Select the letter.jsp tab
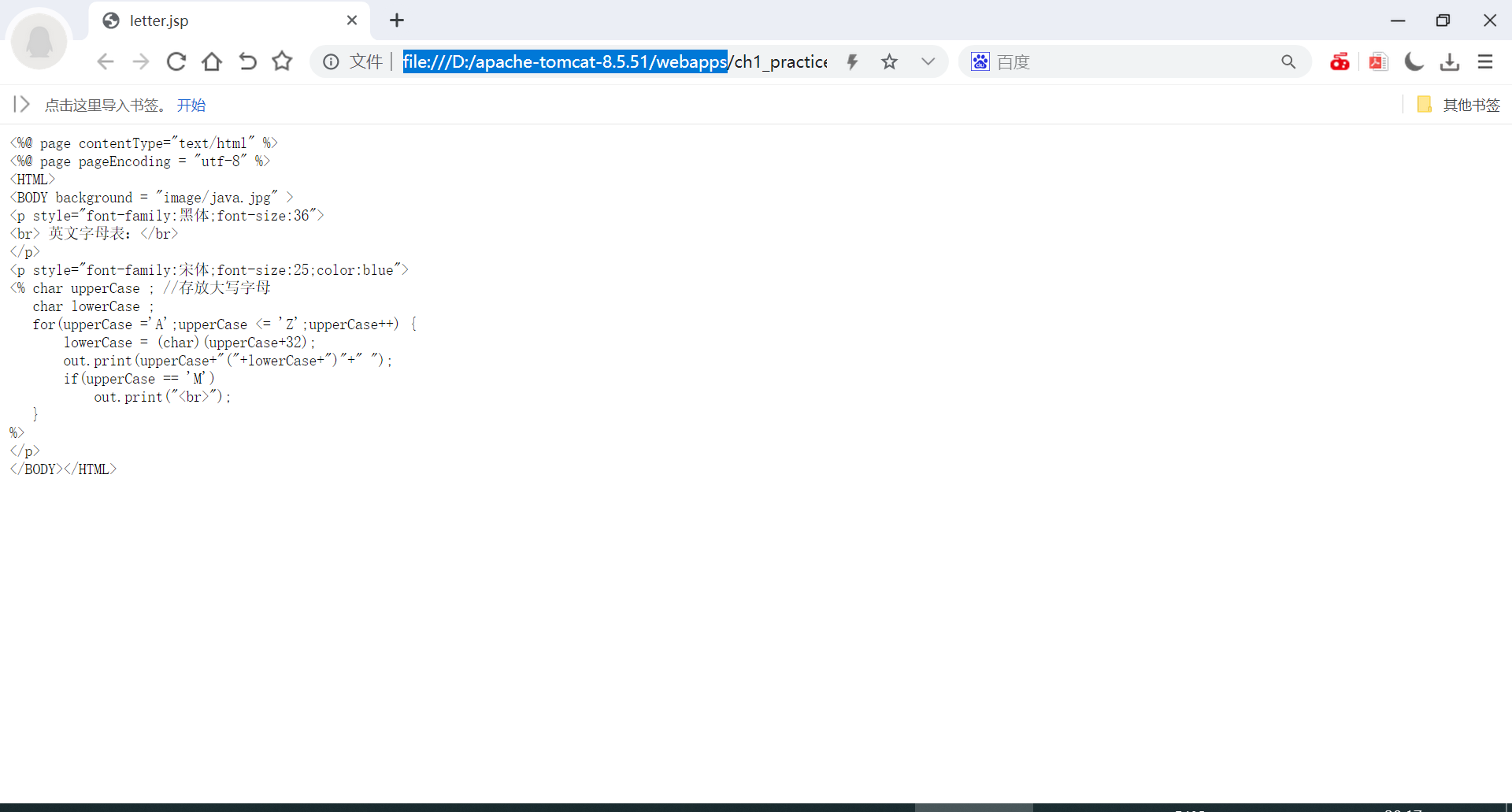 point(228,20)
